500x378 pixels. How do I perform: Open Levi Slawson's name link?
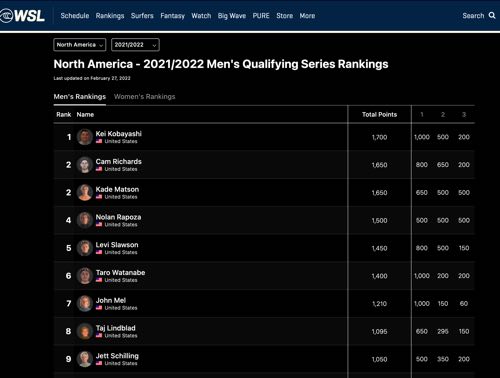[117, 245]
